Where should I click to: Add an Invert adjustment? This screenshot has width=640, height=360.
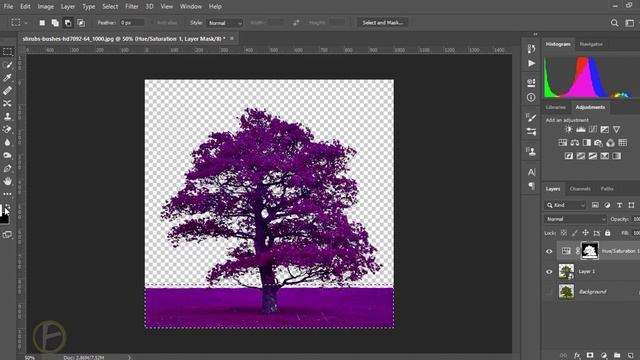[569, 156]
